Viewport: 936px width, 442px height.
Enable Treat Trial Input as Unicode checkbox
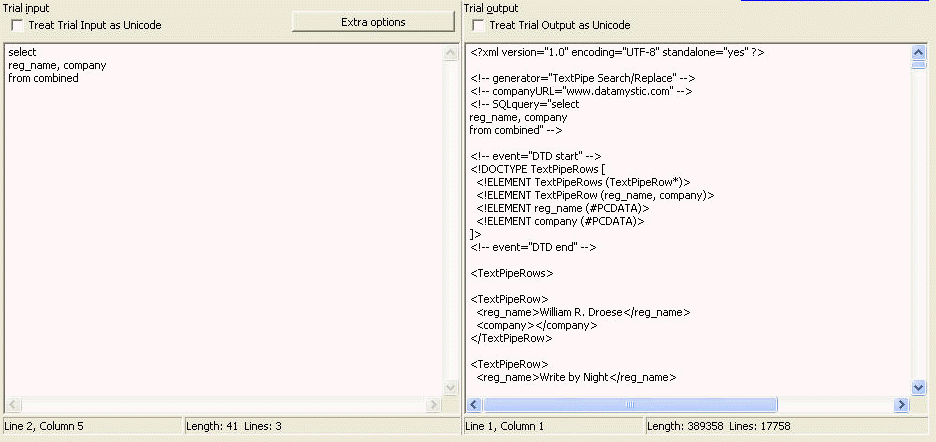[17, 25]
